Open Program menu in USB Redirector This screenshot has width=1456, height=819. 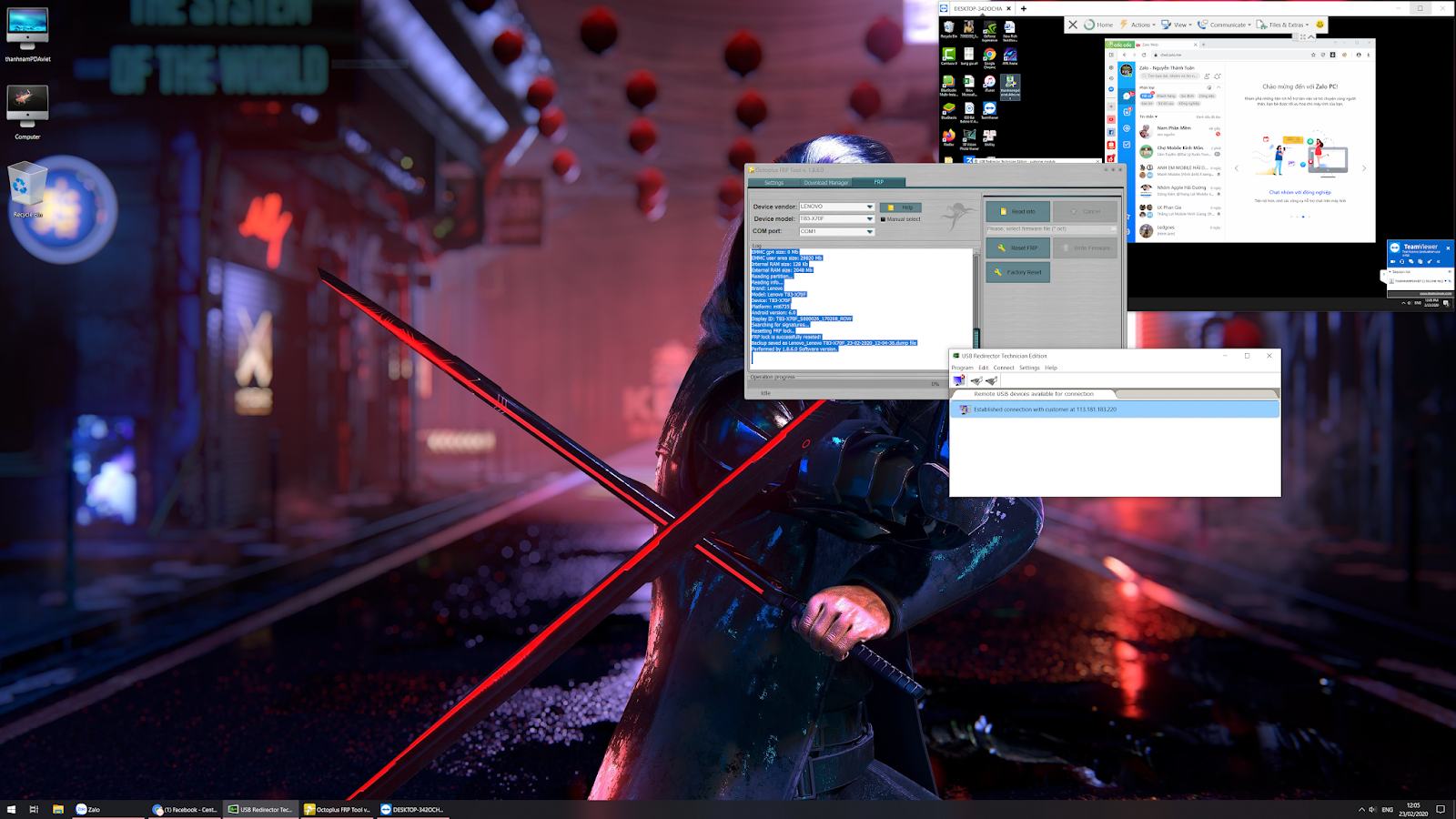pos(962,368)
